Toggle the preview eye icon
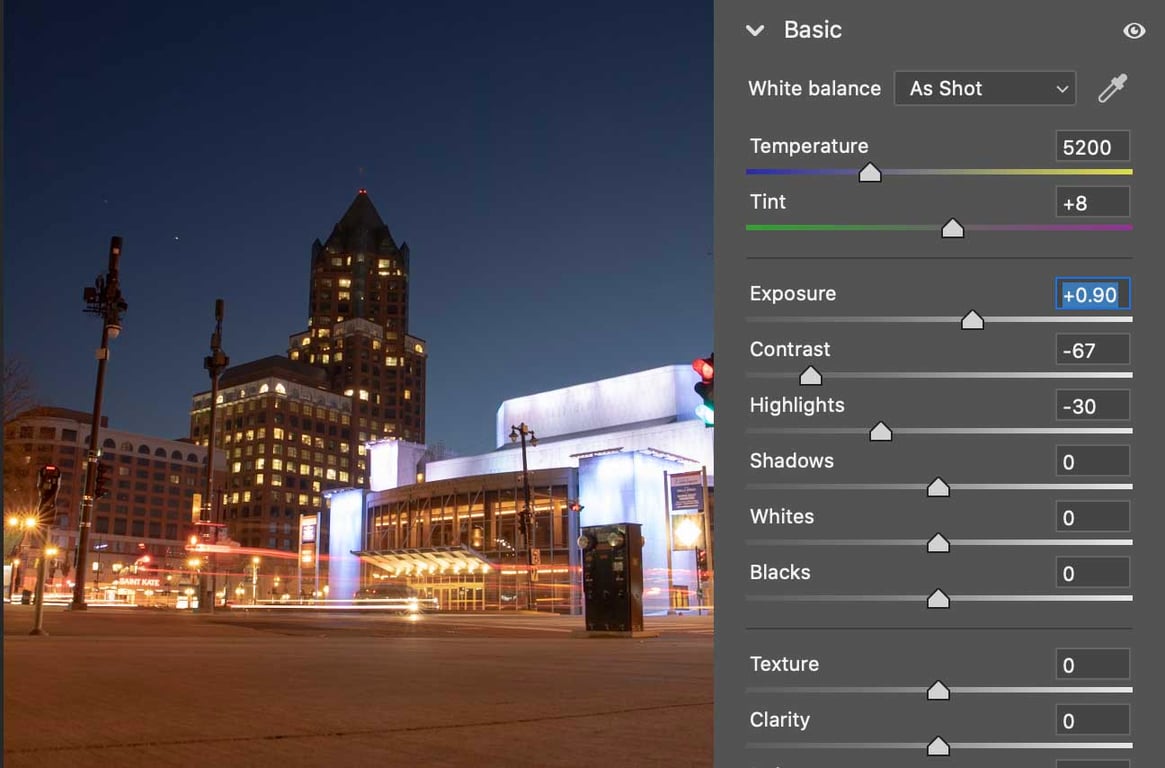This screenshot has width=1165, height=768. click(x=1133, y=30)
